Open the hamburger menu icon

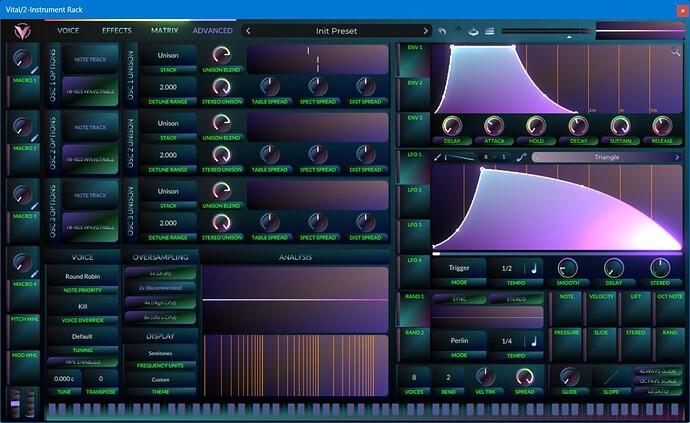pos(489,31)
